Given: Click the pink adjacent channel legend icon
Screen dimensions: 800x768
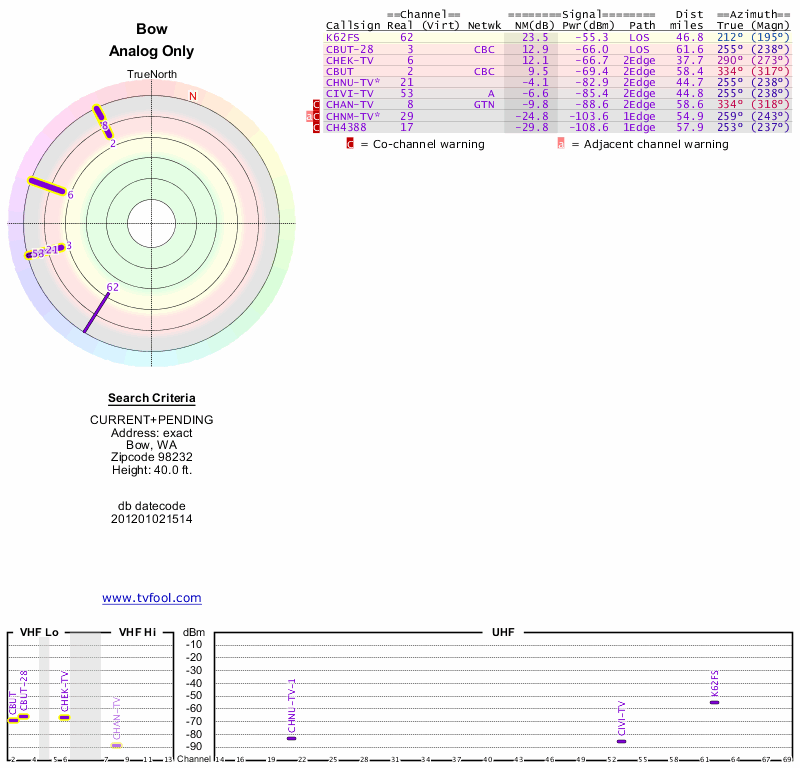Looking at the screenshot, I should pos(561,144).
